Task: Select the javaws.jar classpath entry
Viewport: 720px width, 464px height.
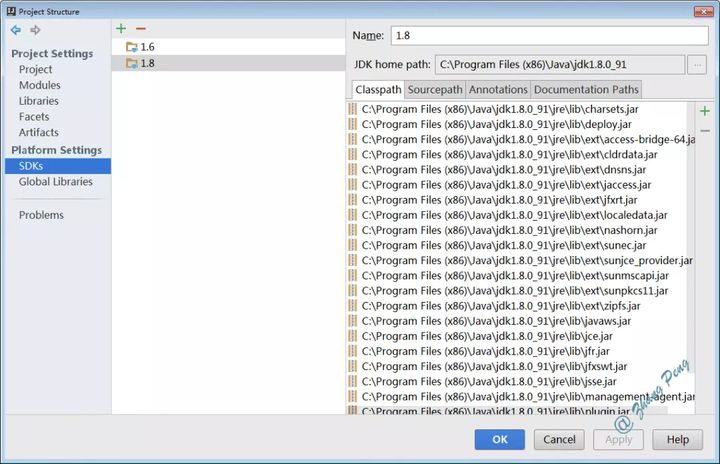Action: pos(496,321)
